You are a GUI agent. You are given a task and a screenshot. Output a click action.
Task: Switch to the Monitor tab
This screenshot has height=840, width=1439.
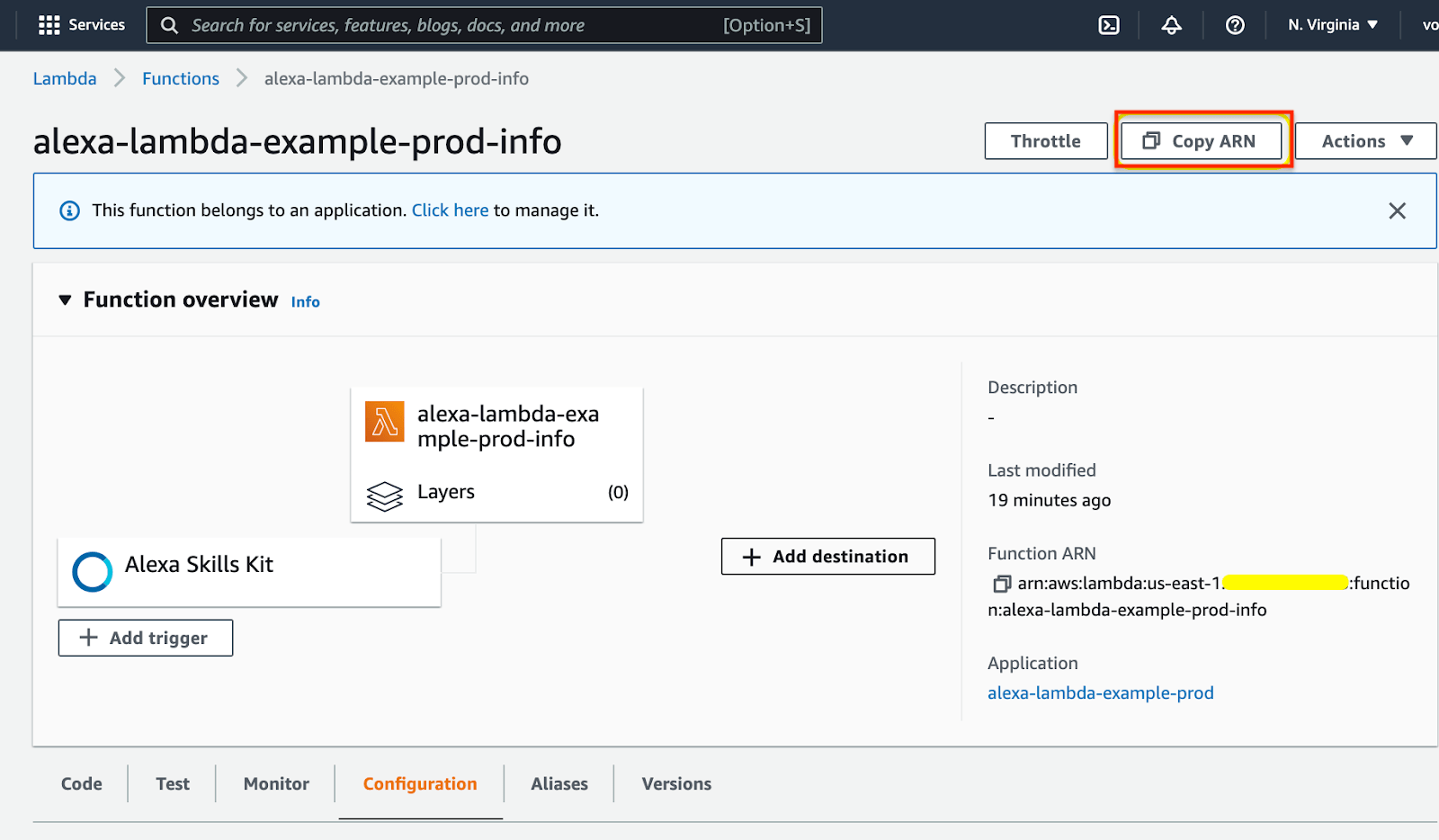pos(276,783)
